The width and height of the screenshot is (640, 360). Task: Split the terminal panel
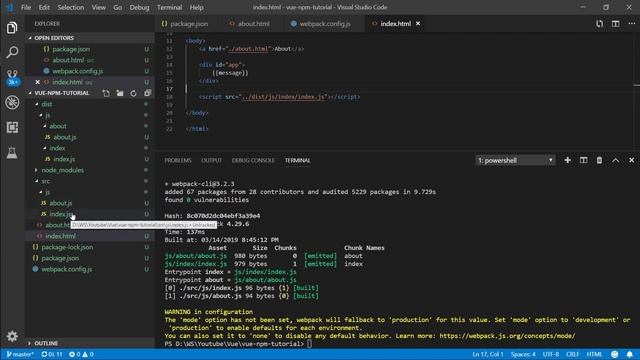point(584,160)
